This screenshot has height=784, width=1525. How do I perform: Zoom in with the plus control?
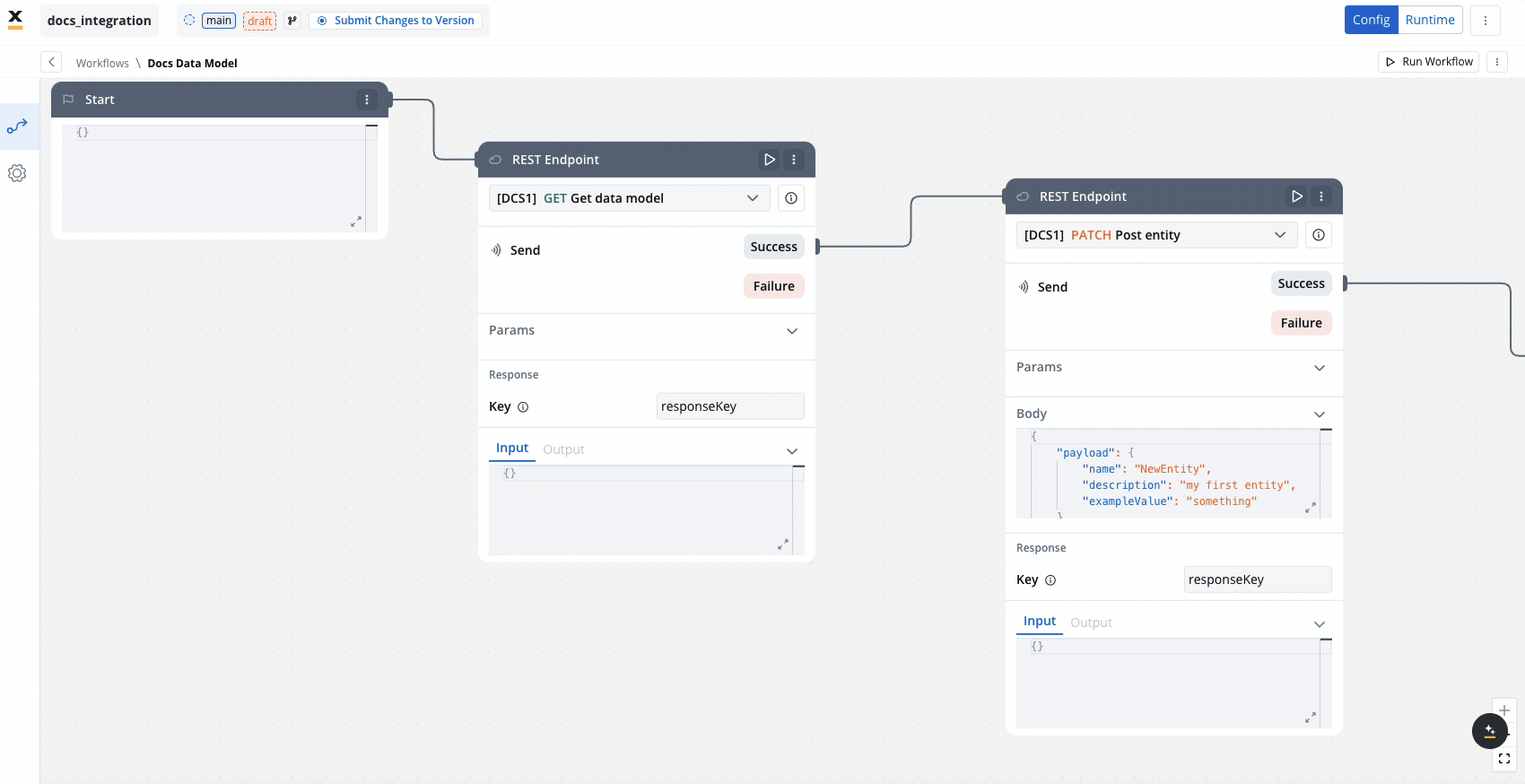[1504, 710]
